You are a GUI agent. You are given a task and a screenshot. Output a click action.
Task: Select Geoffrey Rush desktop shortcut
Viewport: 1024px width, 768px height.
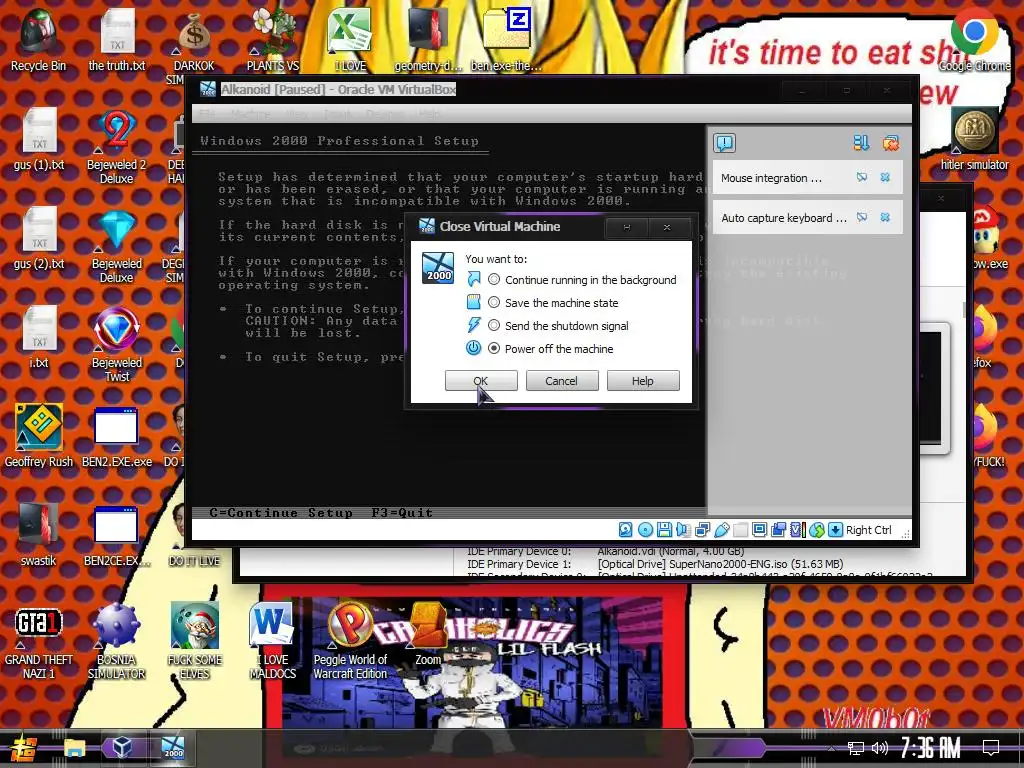click(39, 436)
